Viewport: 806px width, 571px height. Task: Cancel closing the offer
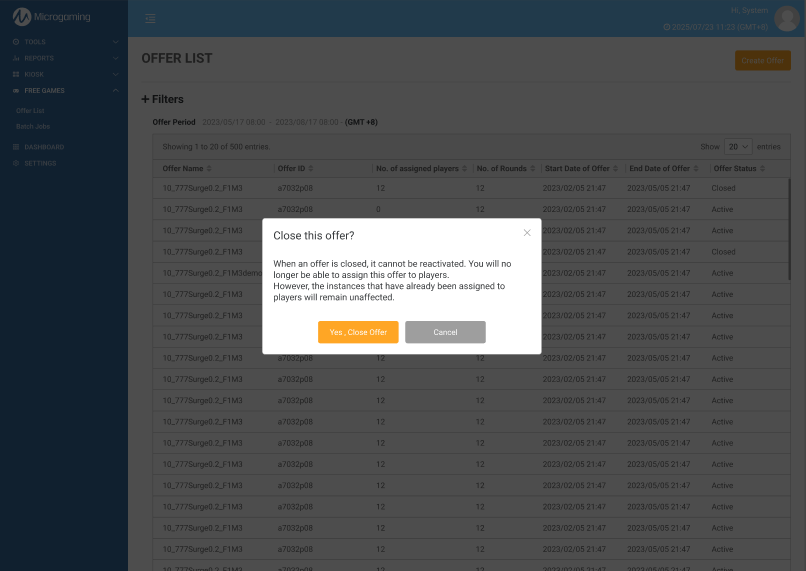(x=445, y=332)
